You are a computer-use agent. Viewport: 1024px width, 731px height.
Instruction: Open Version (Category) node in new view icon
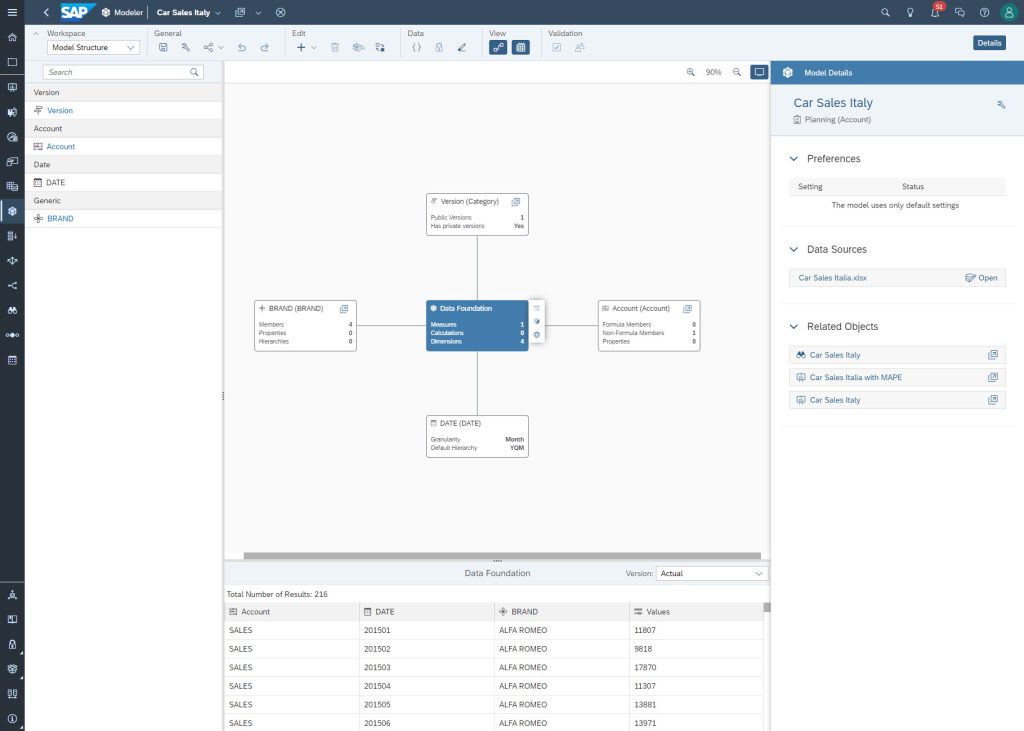point(516,202)
